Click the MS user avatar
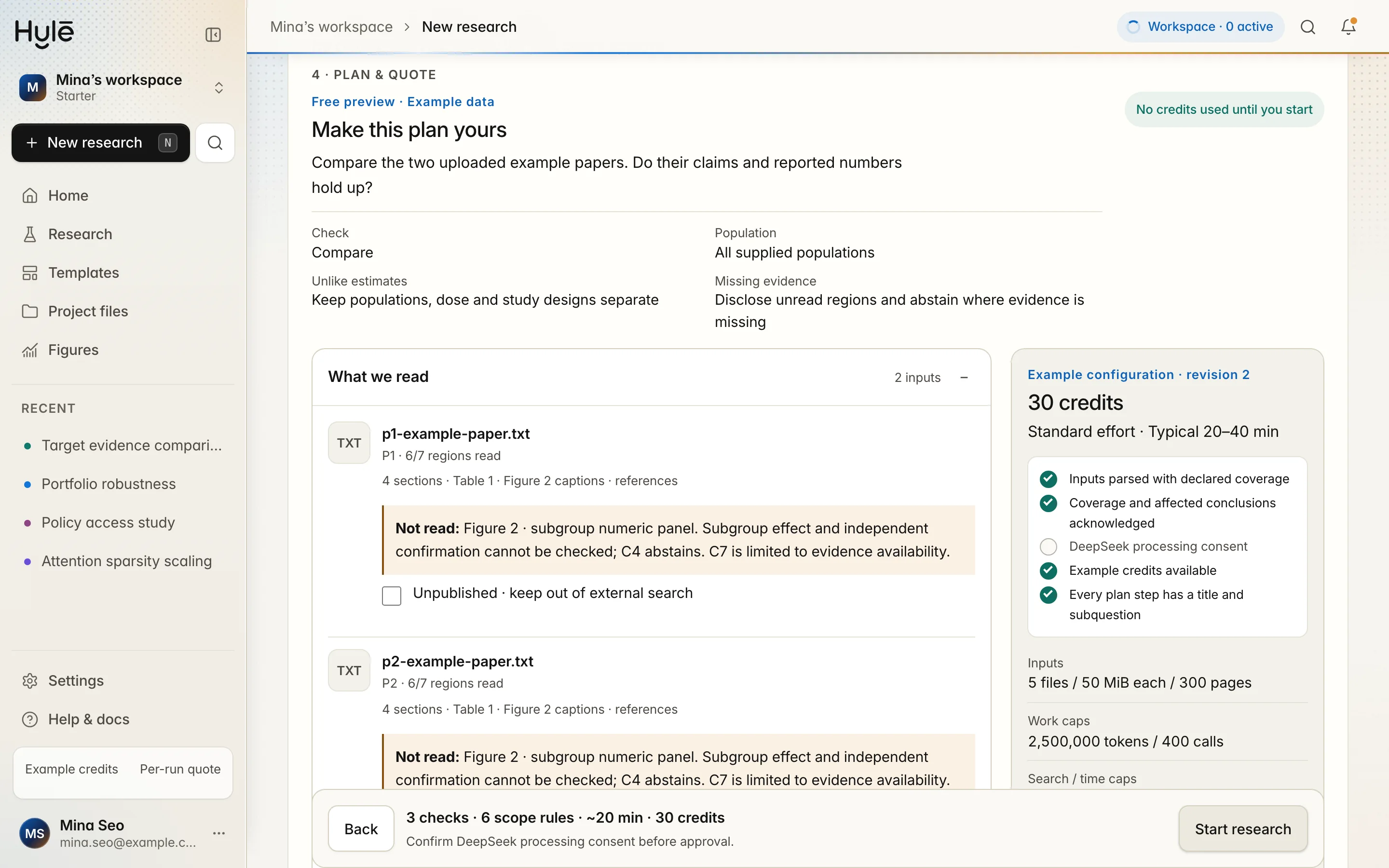This screenshot has width=1389, height=868. [x=34, y=833]
